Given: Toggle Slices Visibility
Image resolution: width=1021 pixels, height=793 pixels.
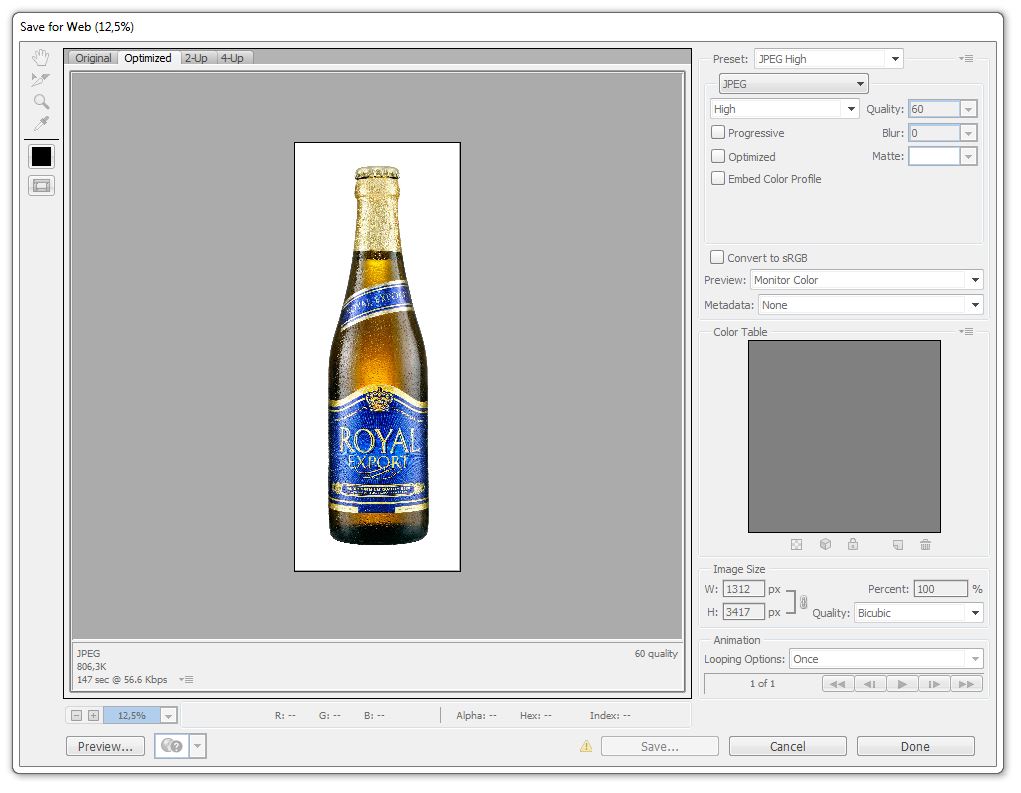Looking at the screenshot, I should coord(40,185).
